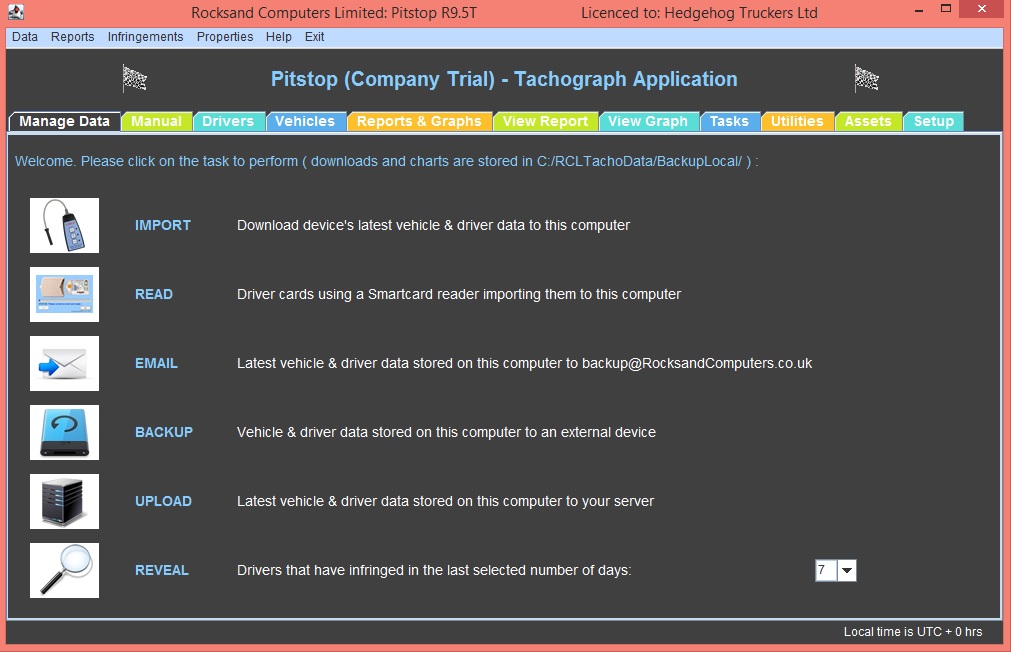Close the Pitstop window
This screenshot has height=652, width=1011.
click(982, 9)
